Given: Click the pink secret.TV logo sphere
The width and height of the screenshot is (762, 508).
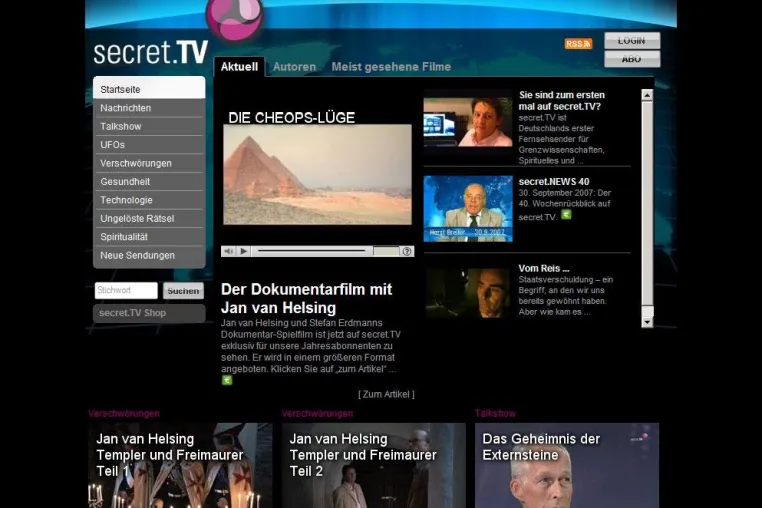Looking at the screenshot, I should pyautogui.click(x=234, y=18).
